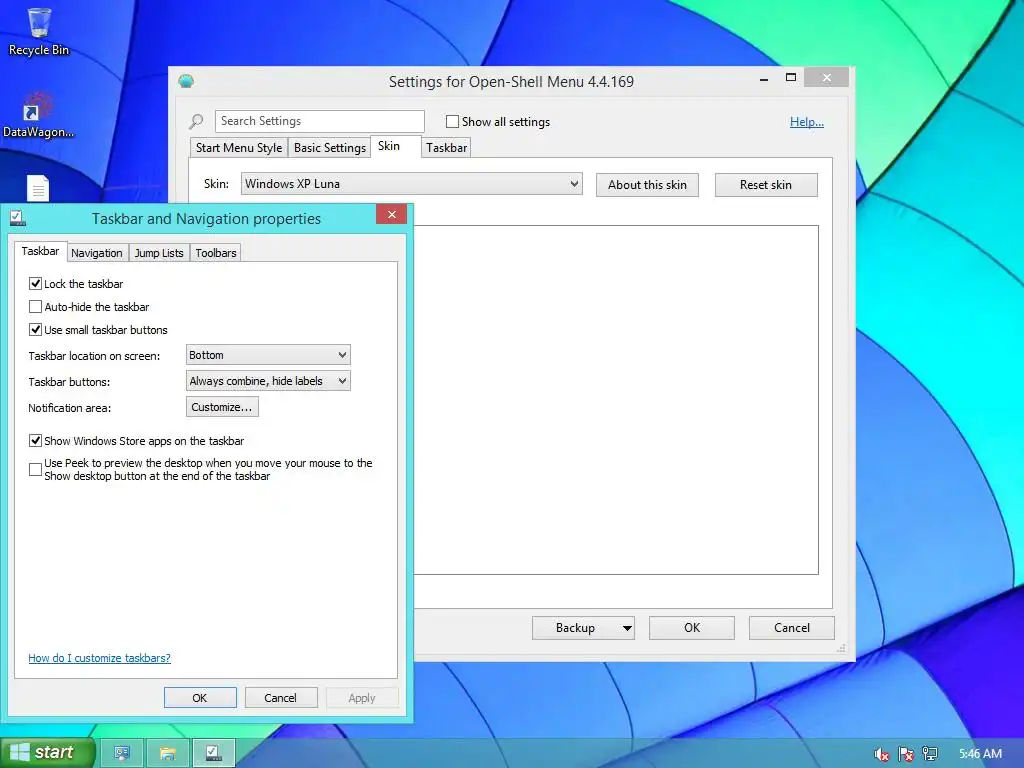The image size is (1024, 768).
Task: Click the magnifier icon beside Search Settings
Action: [x=196, y=121]
